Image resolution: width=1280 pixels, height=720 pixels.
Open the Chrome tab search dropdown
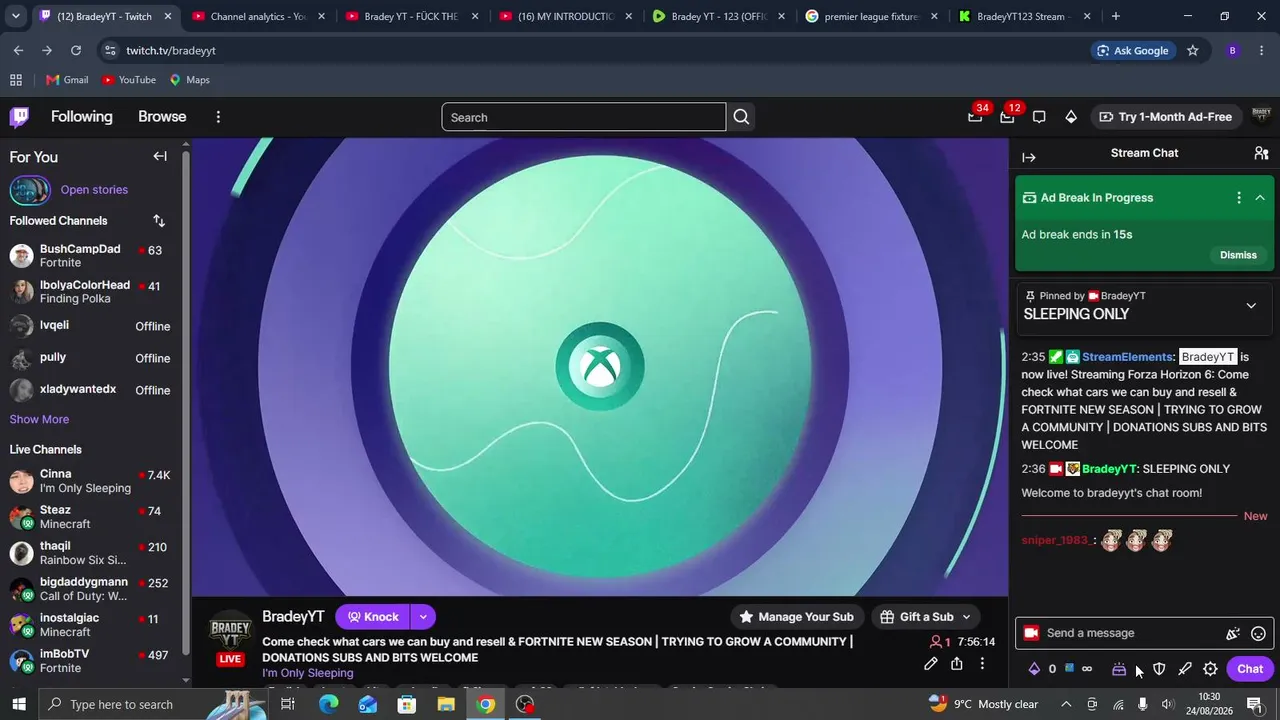tap(15, 16)
